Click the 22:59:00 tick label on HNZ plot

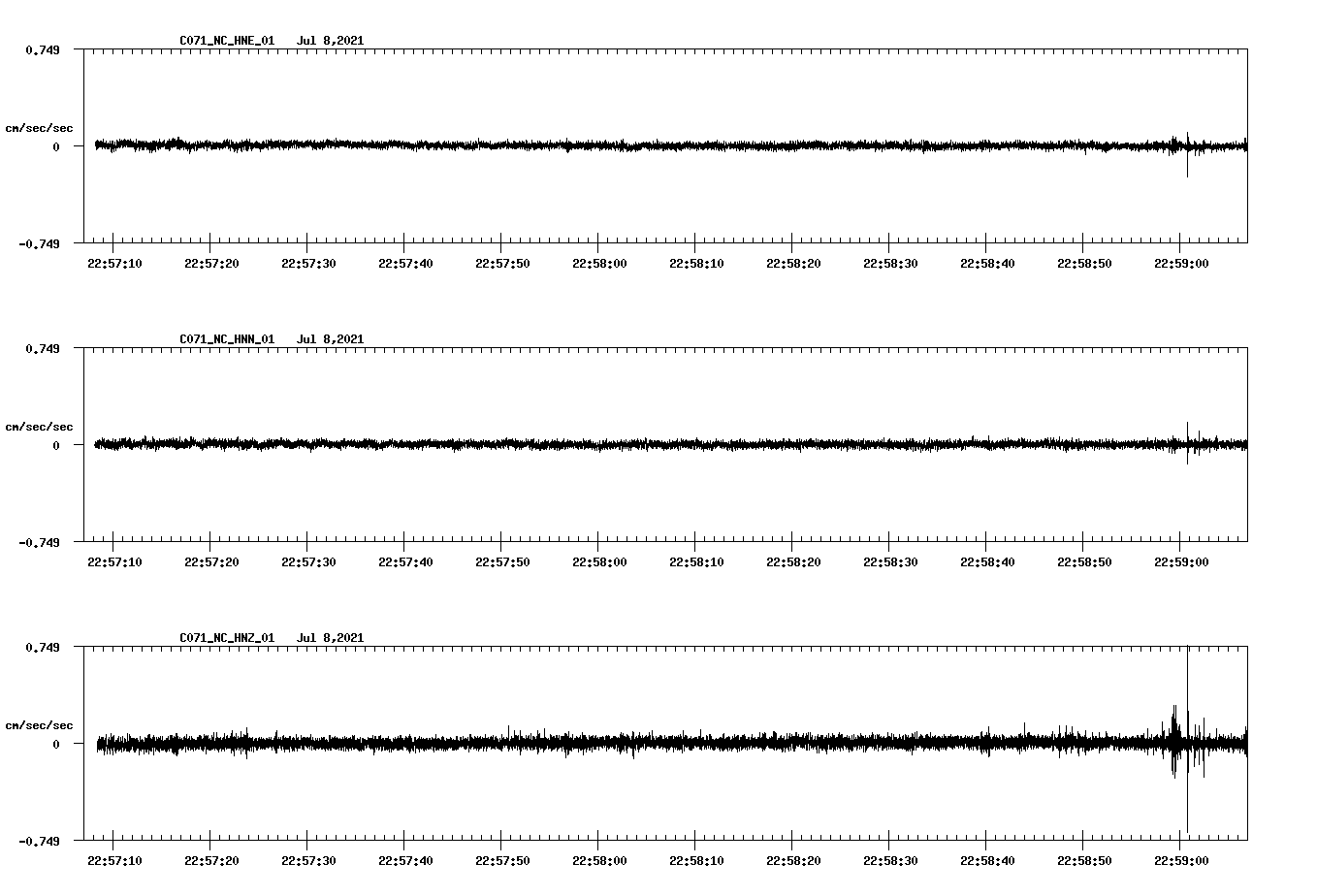[x=1181, y=860]
